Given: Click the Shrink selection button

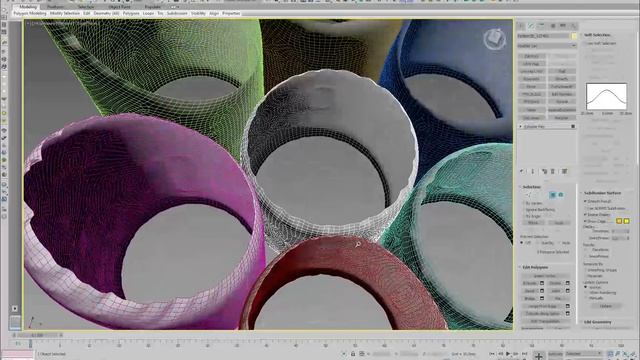Looking at the screenshot, I should tap(534, 222).
